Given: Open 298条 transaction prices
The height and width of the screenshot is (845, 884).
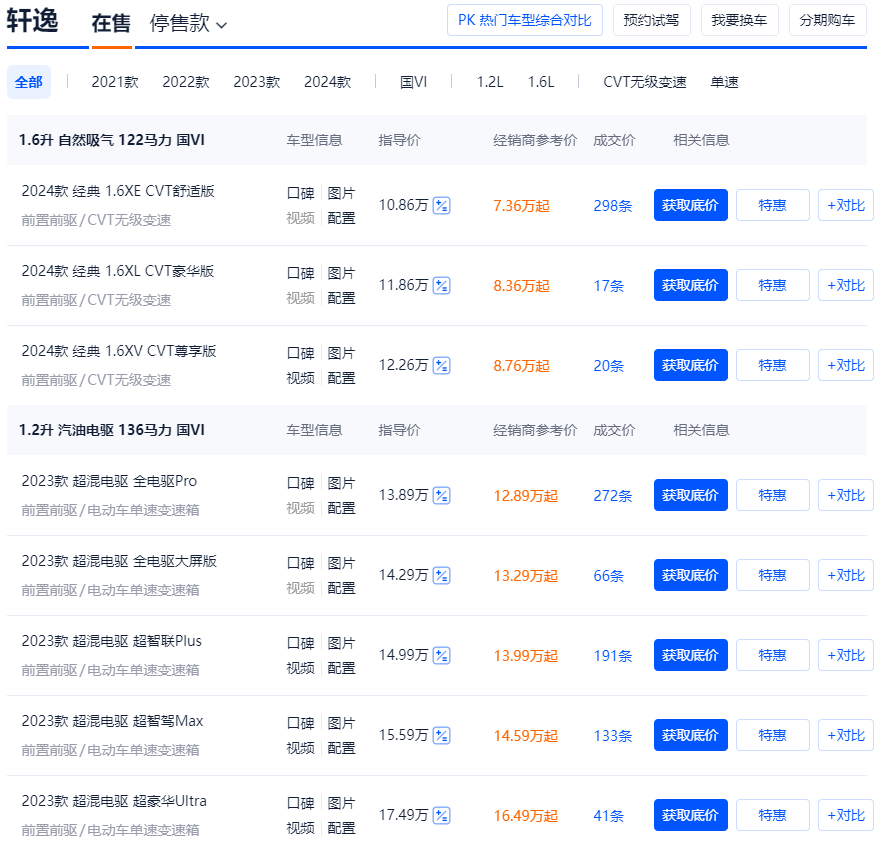Looking at the screenshot, I should (613, 206).
